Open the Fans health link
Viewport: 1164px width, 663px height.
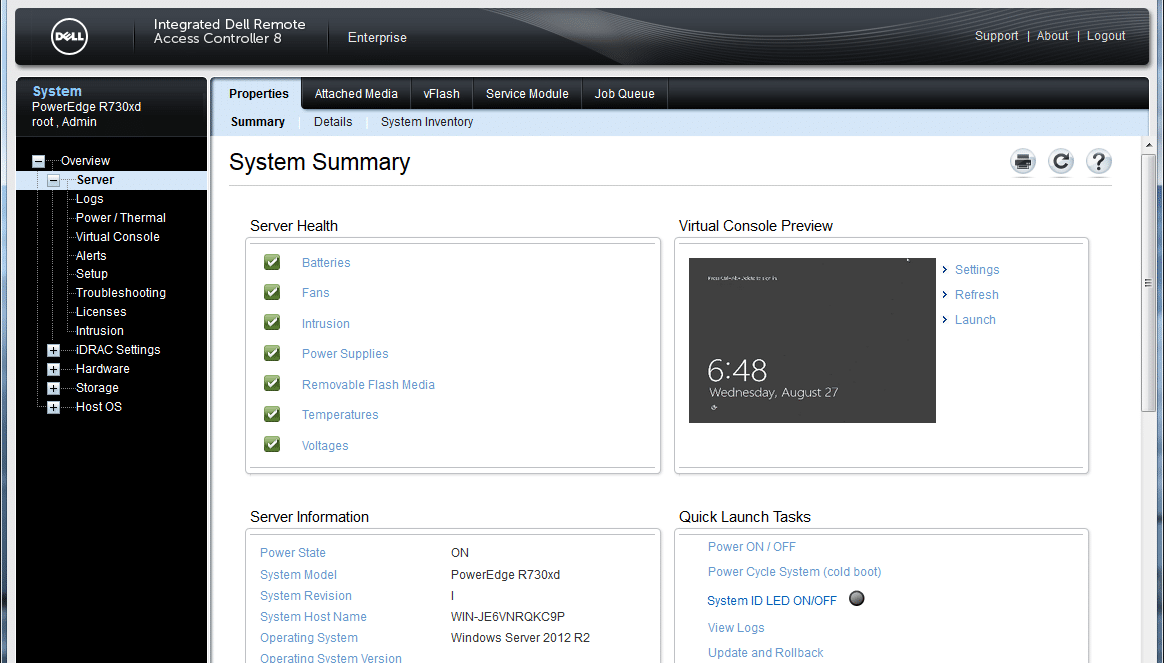[315, 293]
